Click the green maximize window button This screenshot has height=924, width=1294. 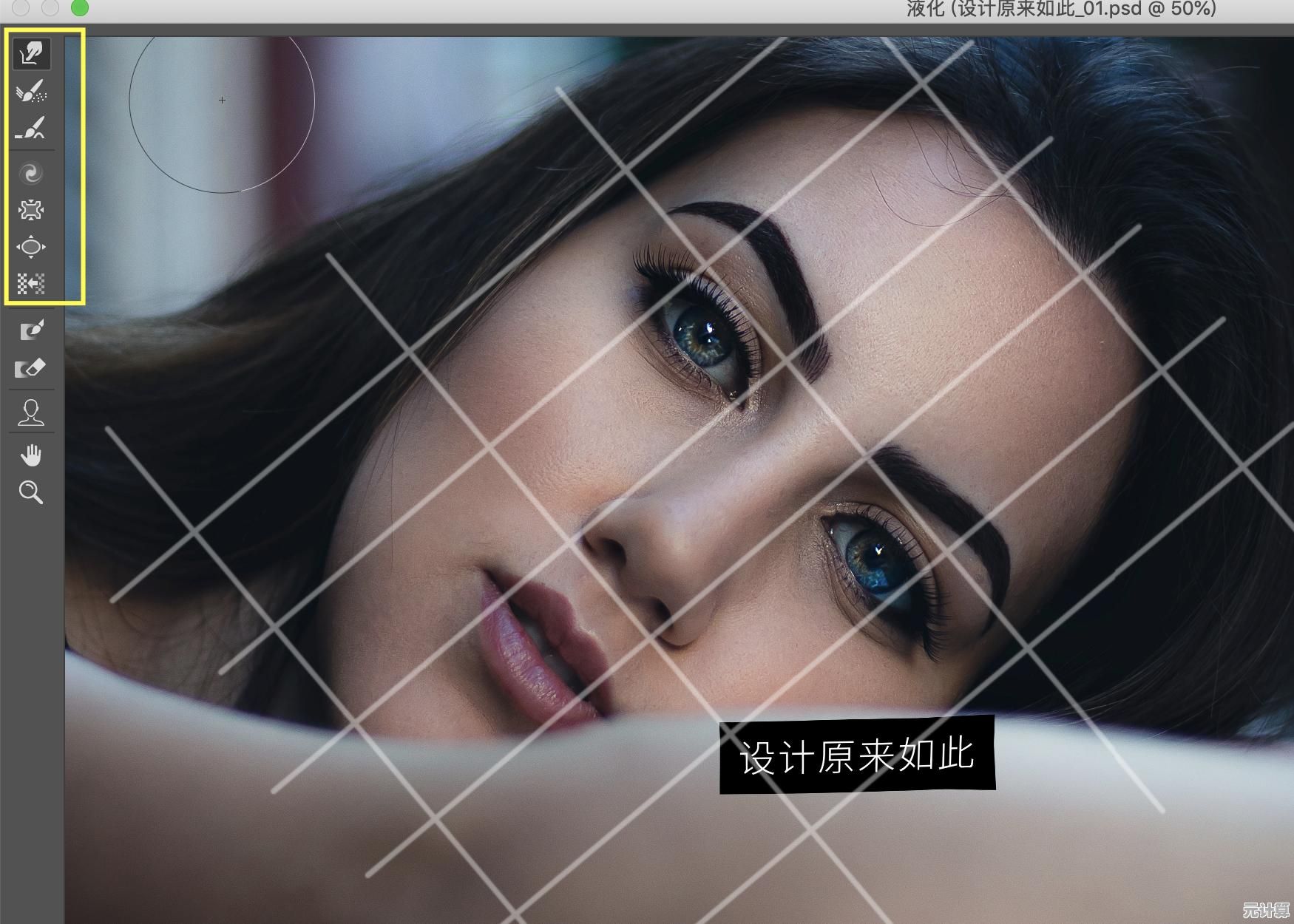coord(79,8)
